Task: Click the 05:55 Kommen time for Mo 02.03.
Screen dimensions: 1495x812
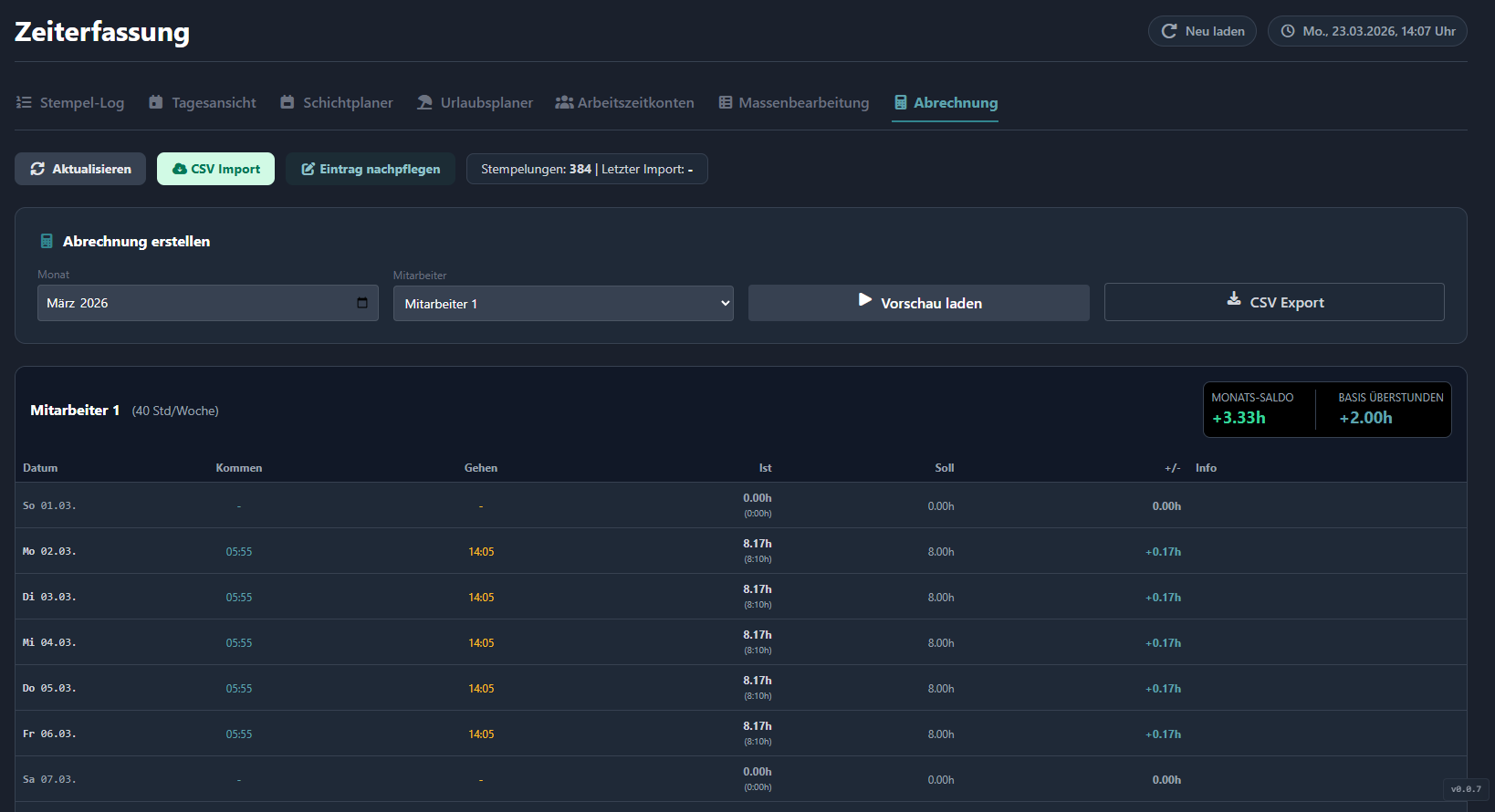Action: point(239,552)
